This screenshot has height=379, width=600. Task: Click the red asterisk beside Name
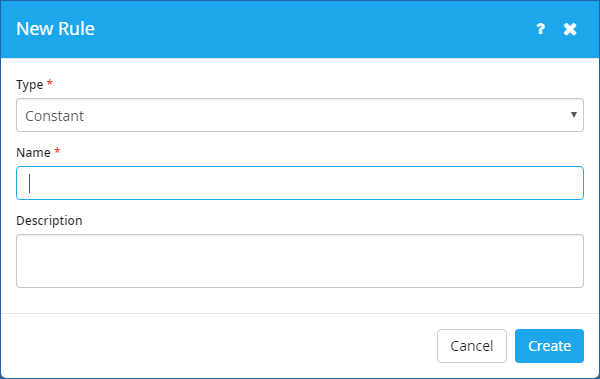point(57,150)
